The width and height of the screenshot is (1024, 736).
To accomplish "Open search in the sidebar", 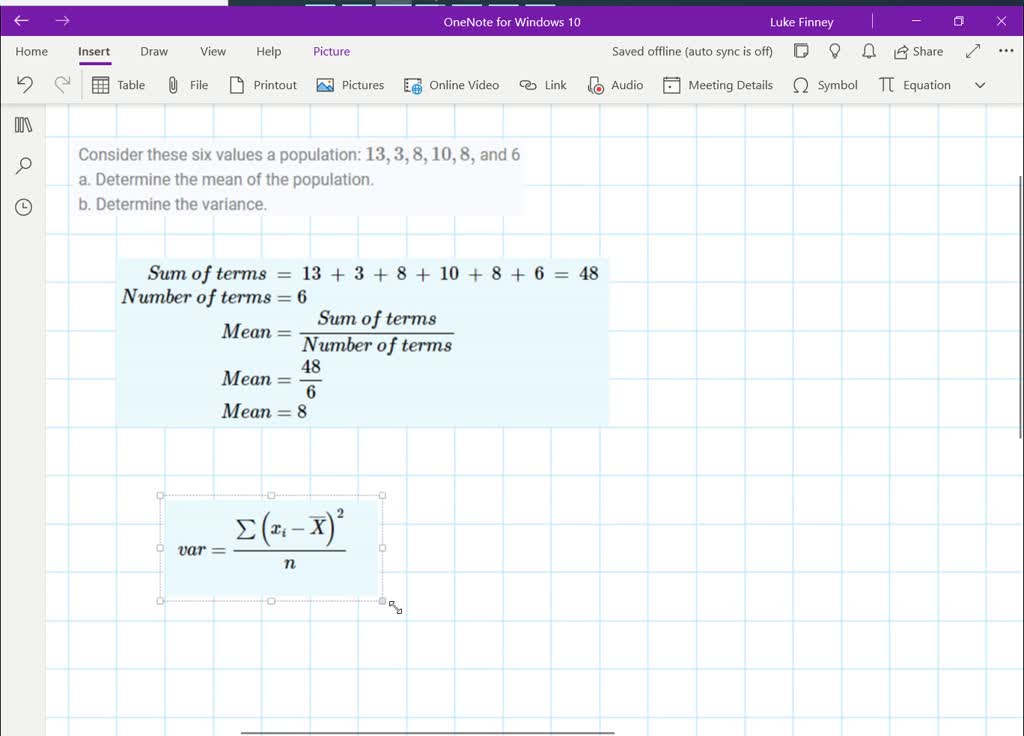I will (x=22, y=165).
